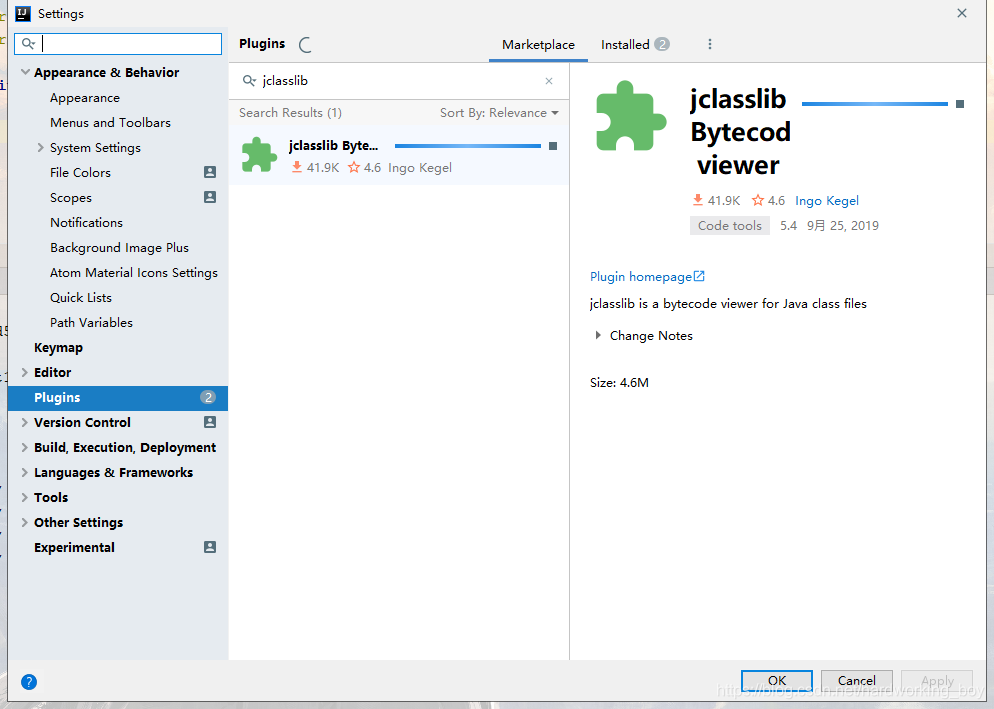Focus the plugin search field
The image size is (994, 709).
point(399,81)
